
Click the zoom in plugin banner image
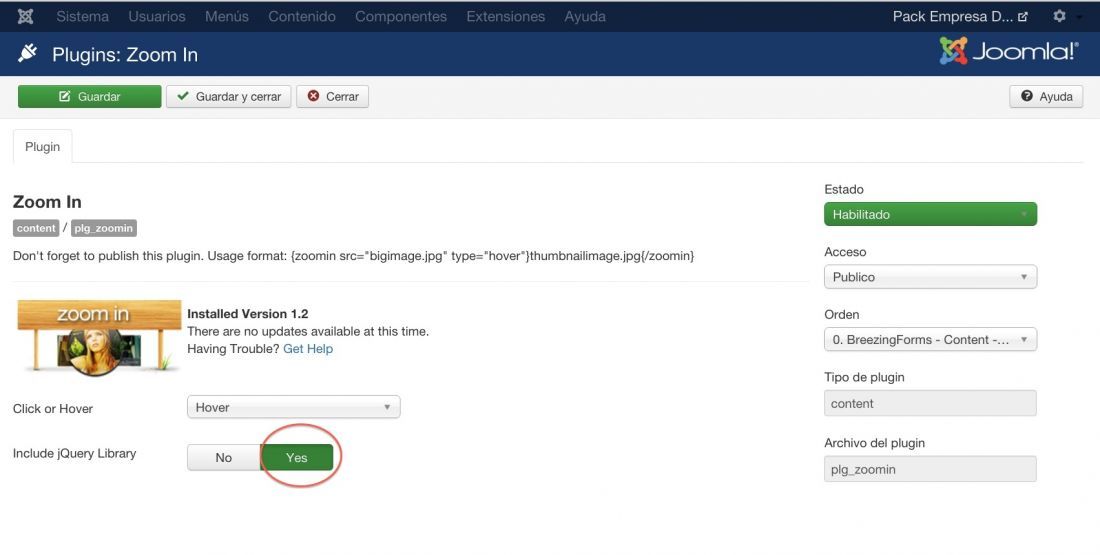tap(99, 337)
